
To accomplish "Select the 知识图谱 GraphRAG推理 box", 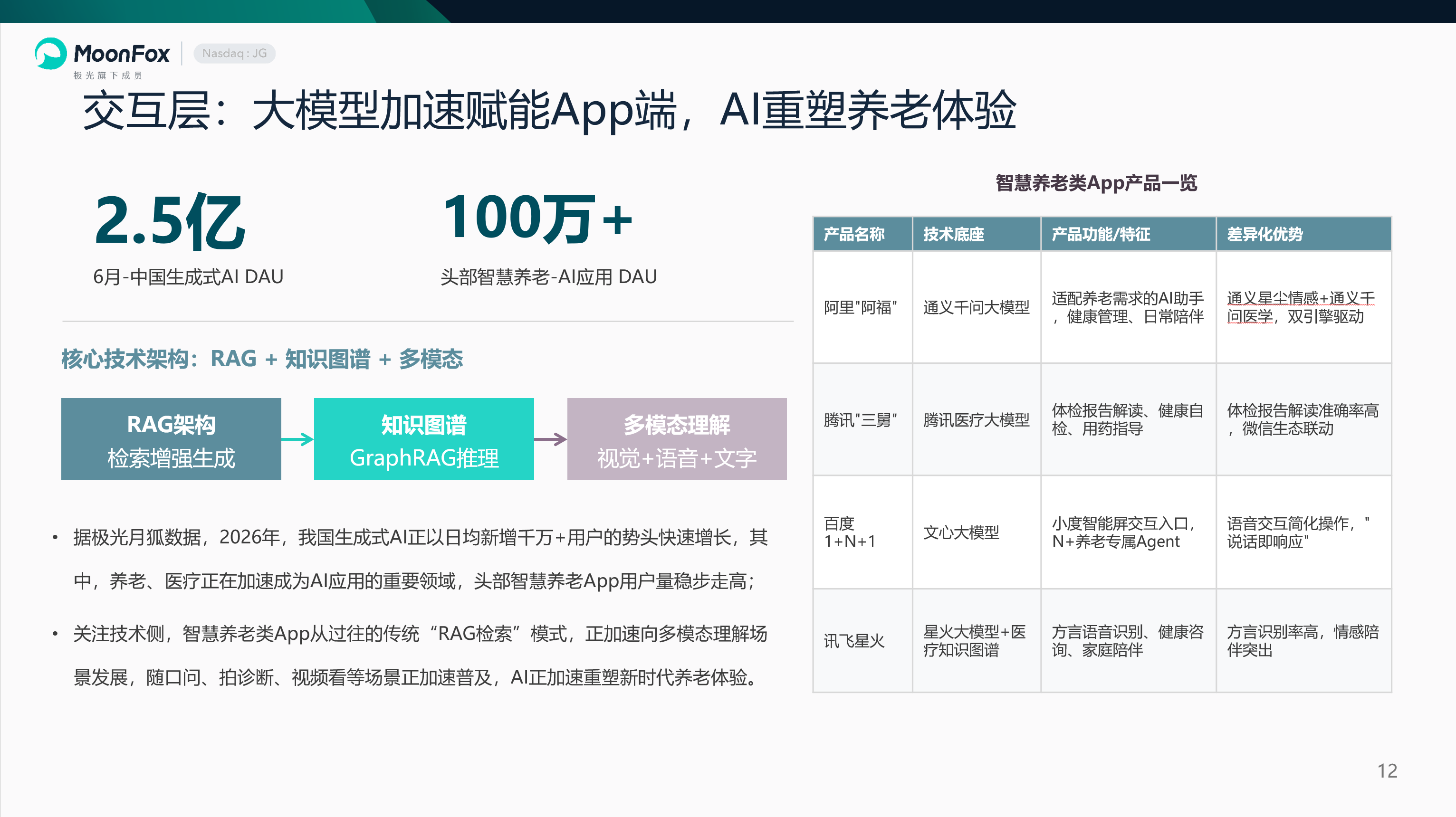I will coord(423,439).
